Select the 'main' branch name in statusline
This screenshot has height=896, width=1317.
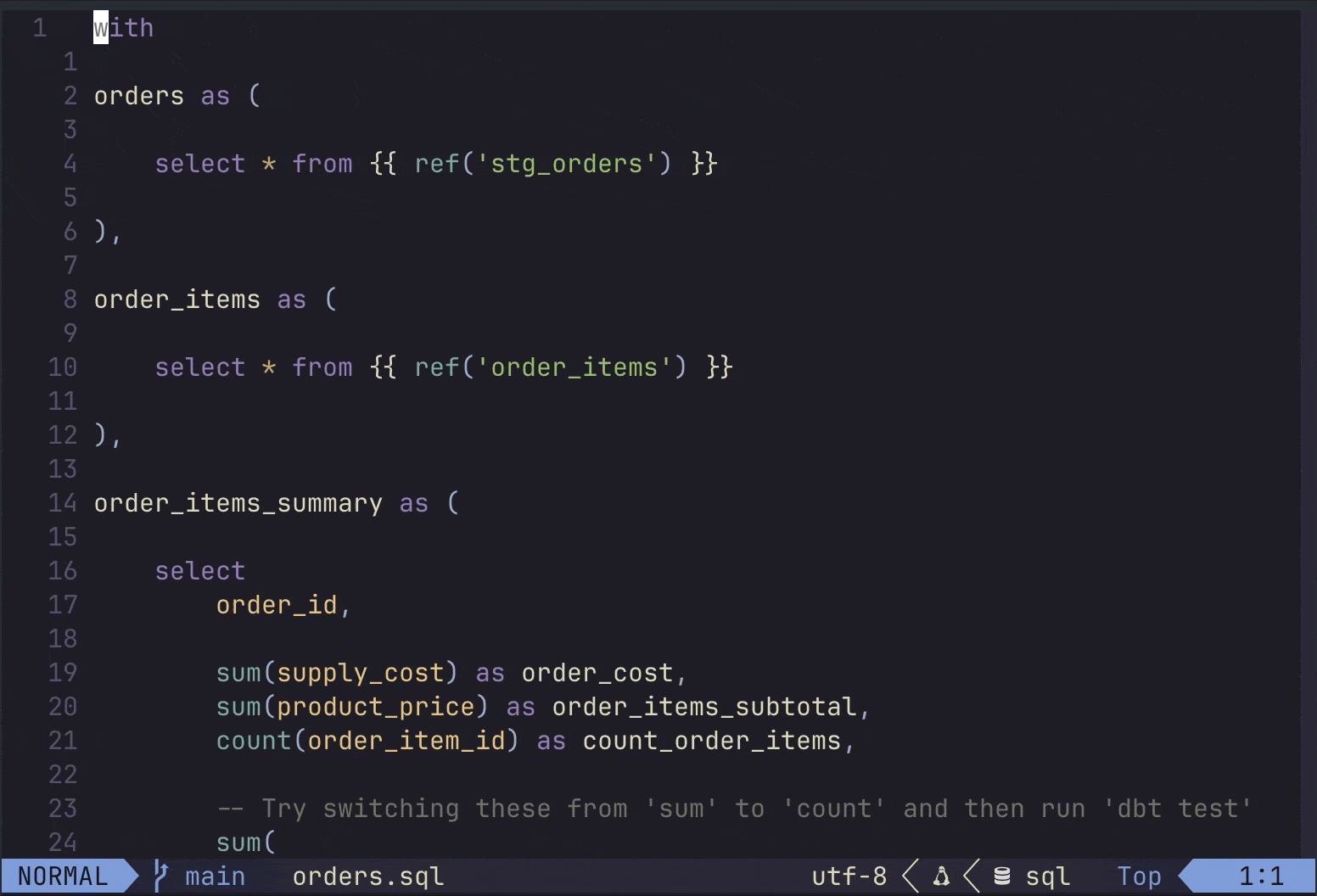(x=215, y=876)
